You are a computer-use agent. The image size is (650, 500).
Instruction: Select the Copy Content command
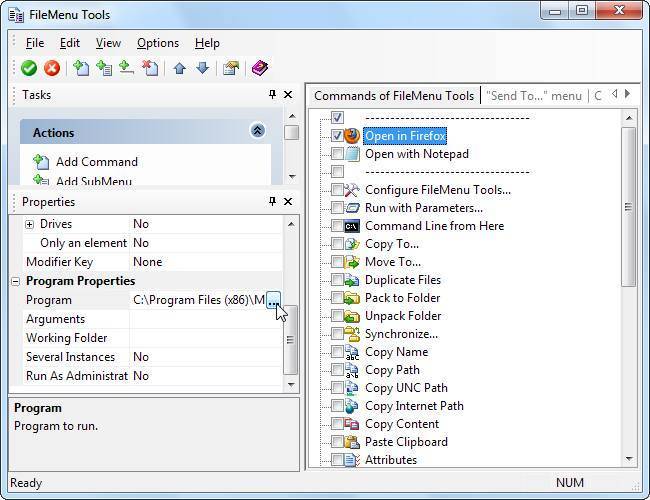(x=402, y=424)
